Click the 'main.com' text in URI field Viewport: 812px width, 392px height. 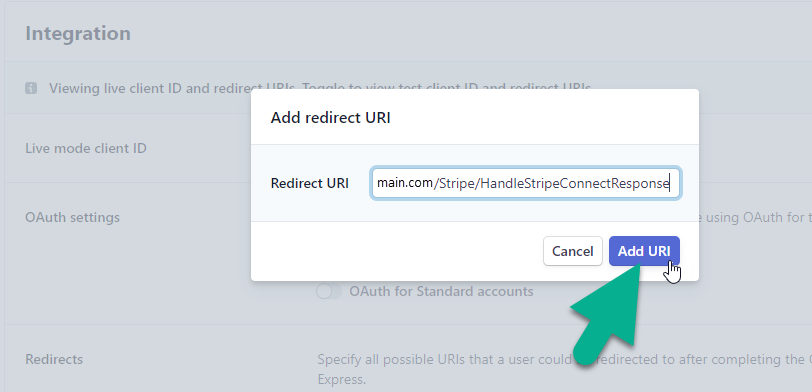(x=404, y=183)
